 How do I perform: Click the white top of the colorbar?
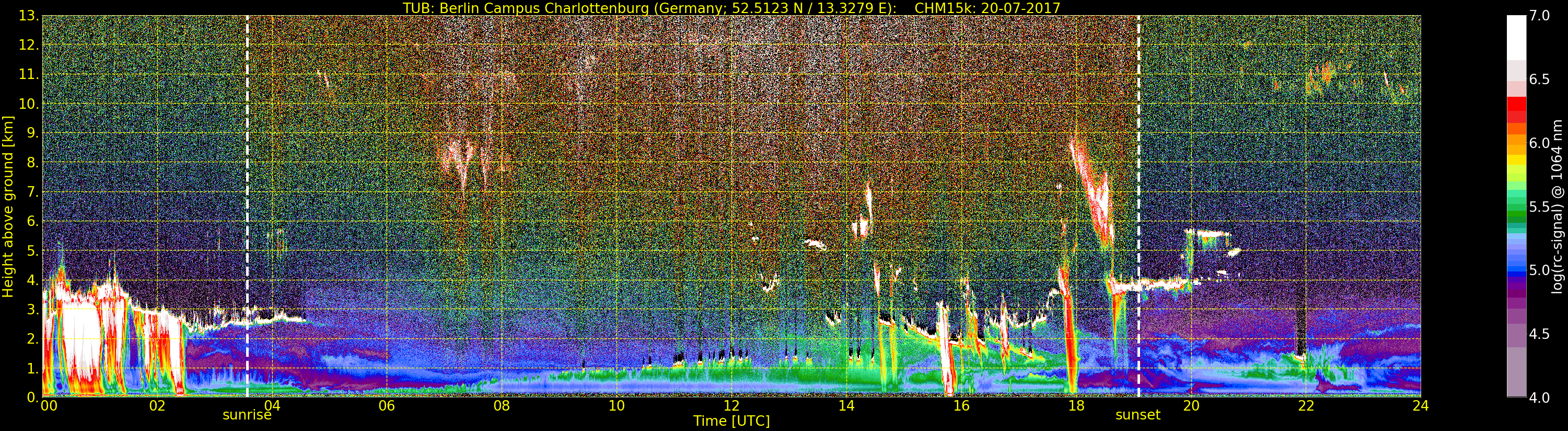[1516, 37]
